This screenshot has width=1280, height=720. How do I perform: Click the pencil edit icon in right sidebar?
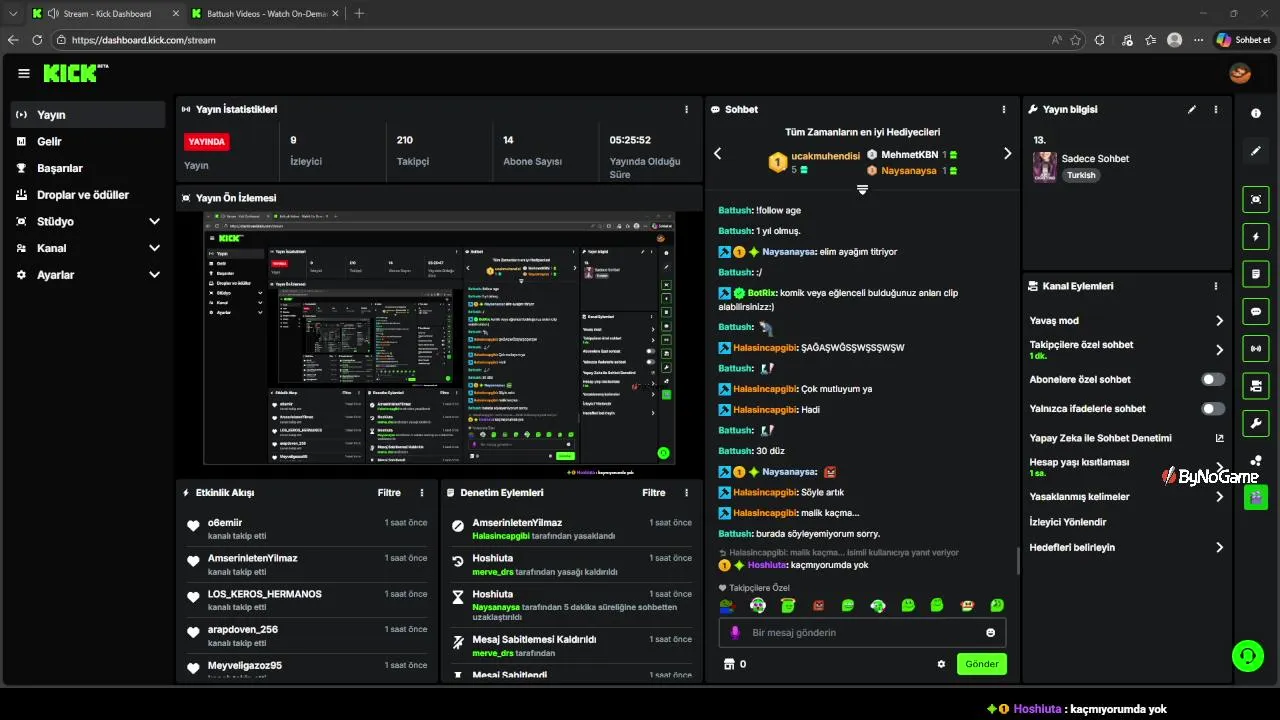click(1256, 151)
